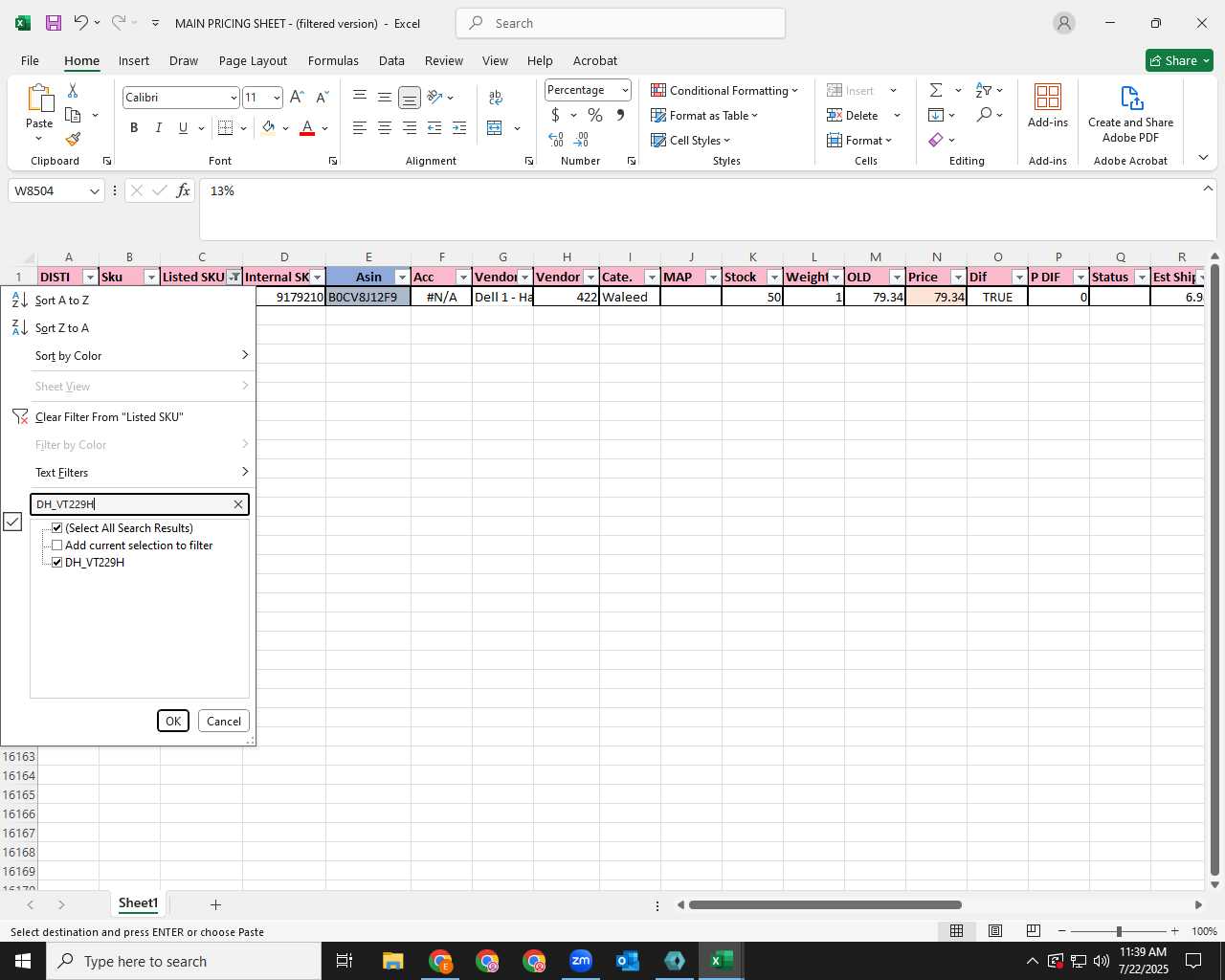Click Cancel in filter dropdown
1225x980 pixels.
pyautogui.click(x=224, y=722)
